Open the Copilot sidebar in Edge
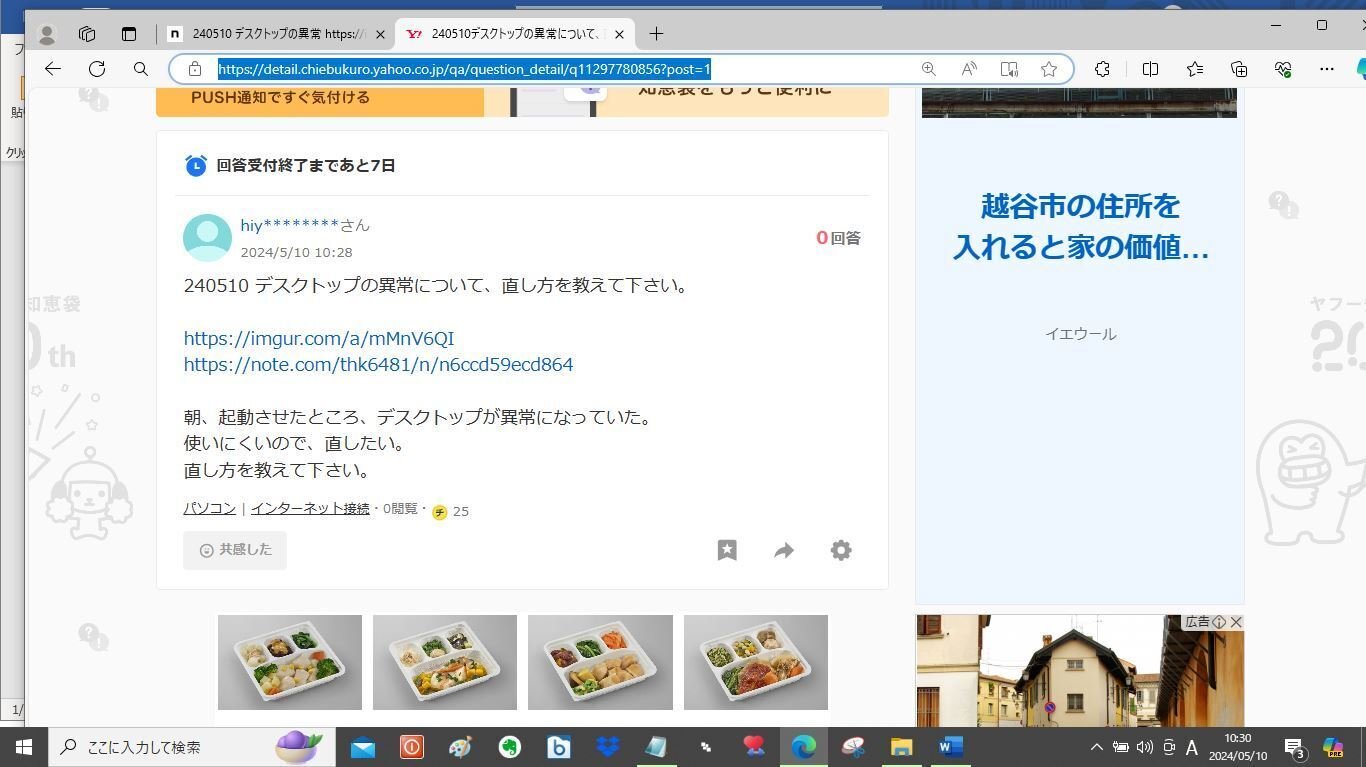1366x767 pixels. point(1360,69)
